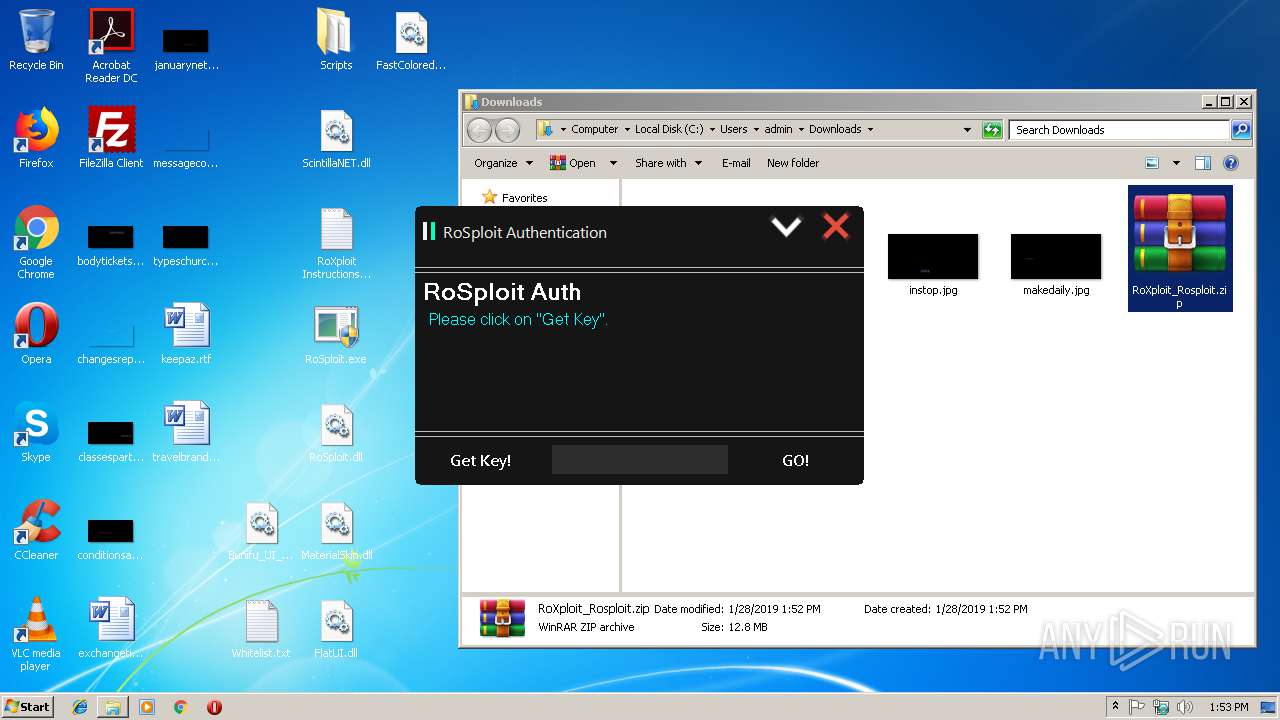Select keepaz.rtf document on desktop

[x=186, y=334]
